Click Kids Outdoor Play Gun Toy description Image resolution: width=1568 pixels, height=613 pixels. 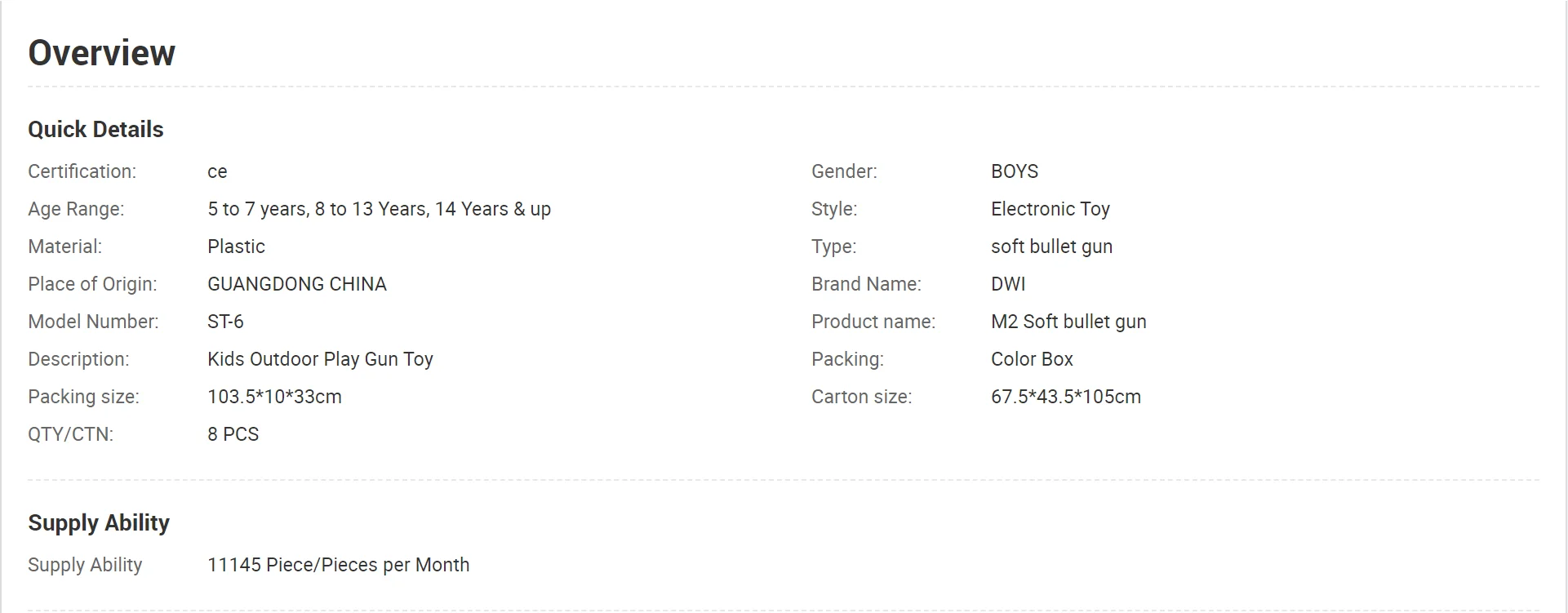(x=320, y=359)
